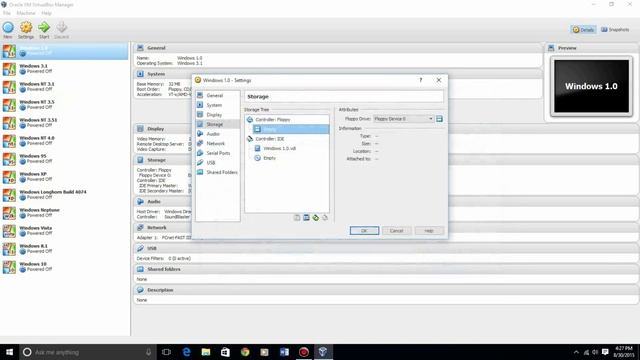The height and width of the screenshot is (360, 640).
Task: Select the Windows Neptune virtual machine
Action: (x=64, y=213)
